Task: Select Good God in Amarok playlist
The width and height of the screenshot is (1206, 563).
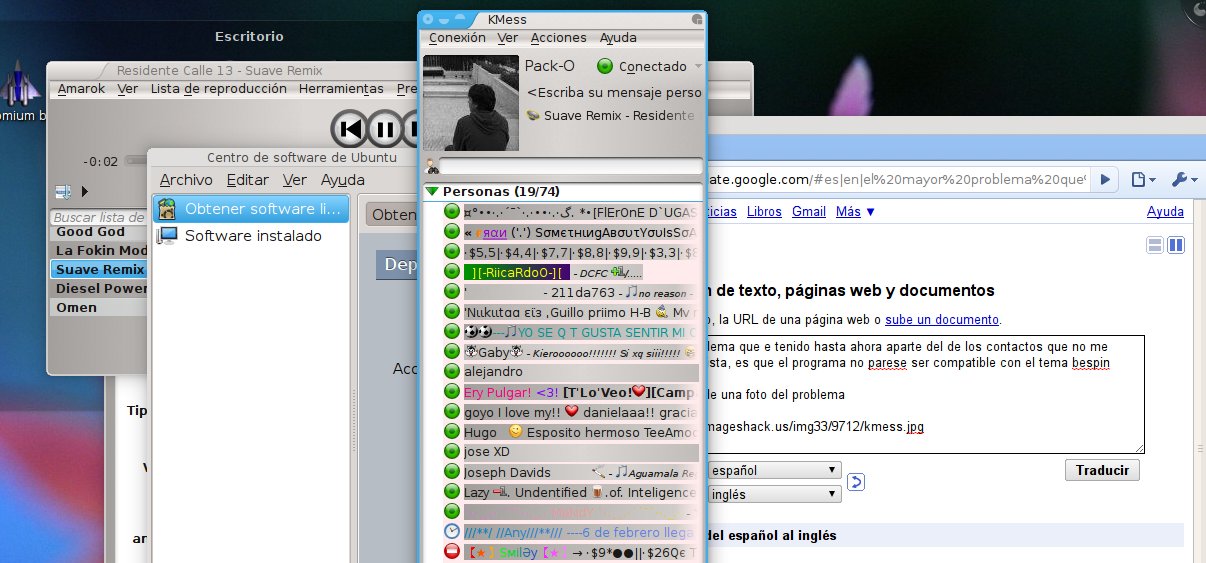Action: pos(97,232)
